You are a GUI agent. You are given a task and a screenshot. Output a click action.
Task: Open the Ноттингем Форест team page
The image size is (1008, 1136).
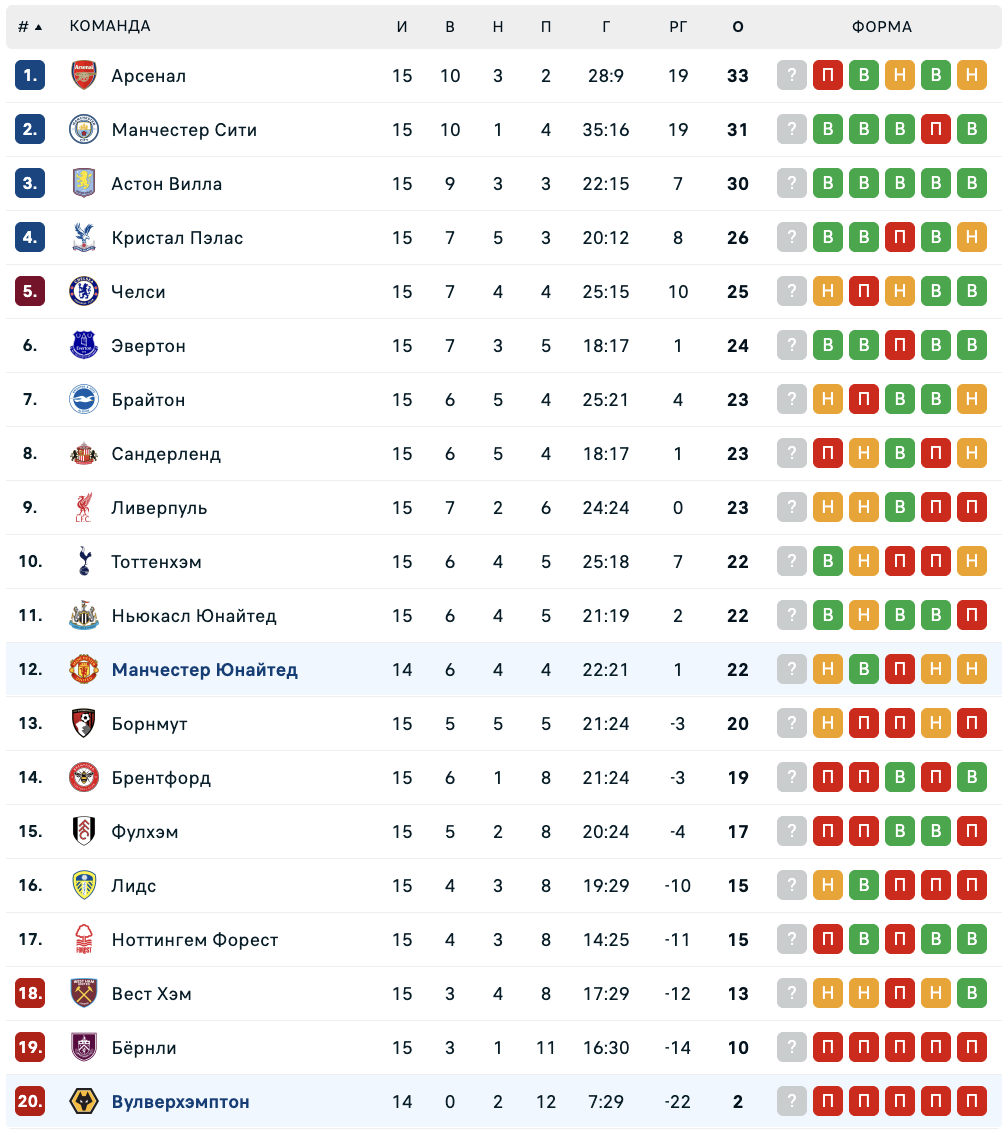195,940
